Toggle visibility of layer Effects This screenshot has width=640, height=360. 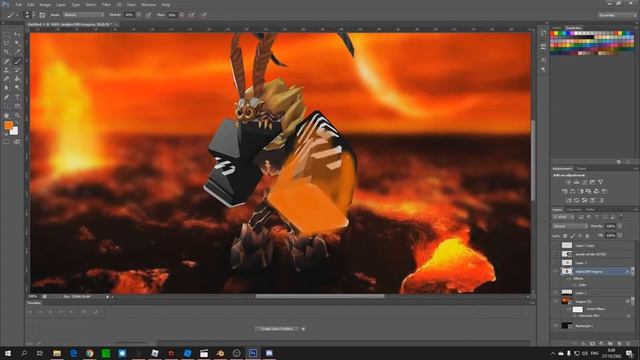click(569, 278)
